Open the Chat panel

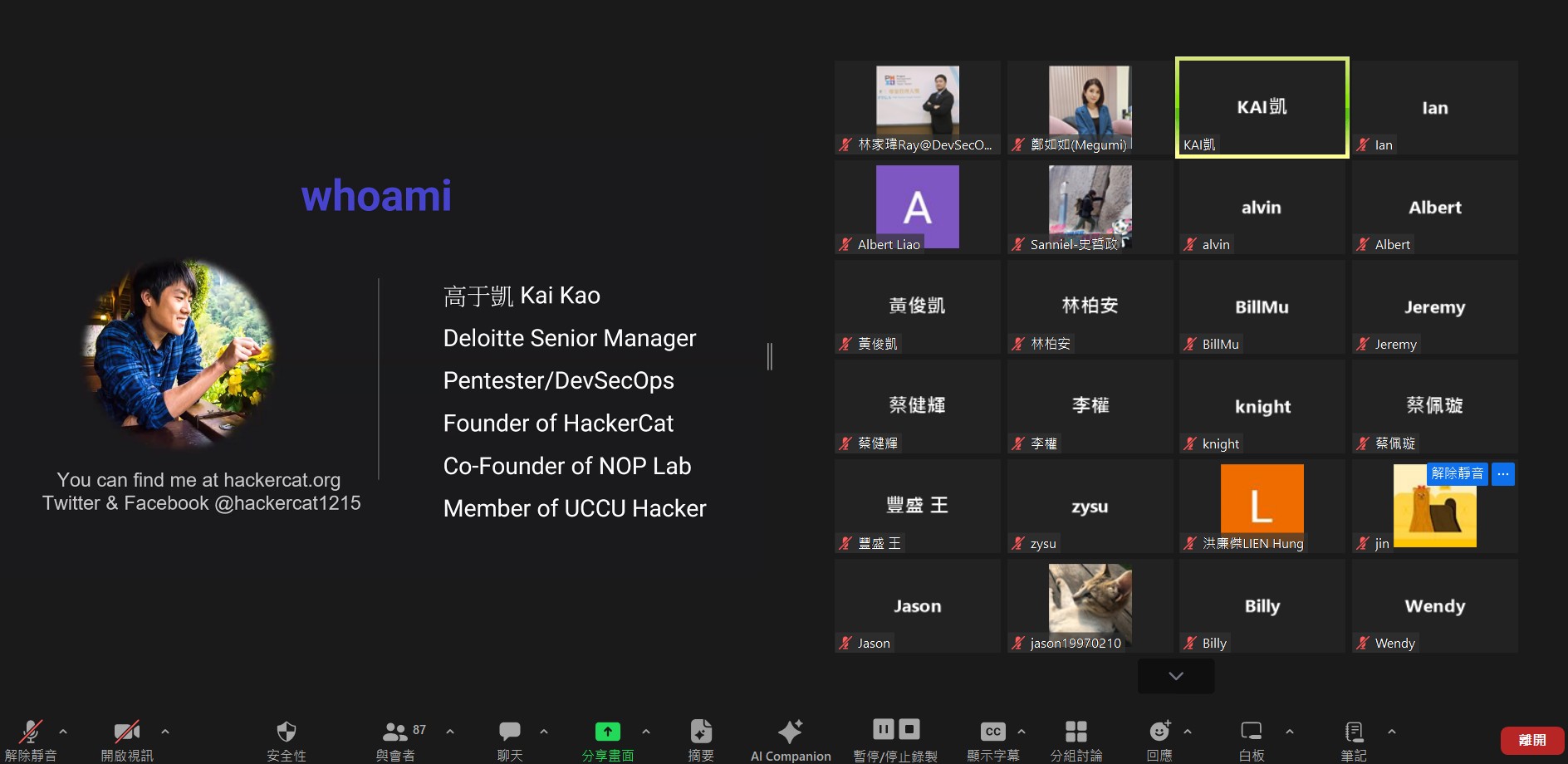[x=509, y=732]
